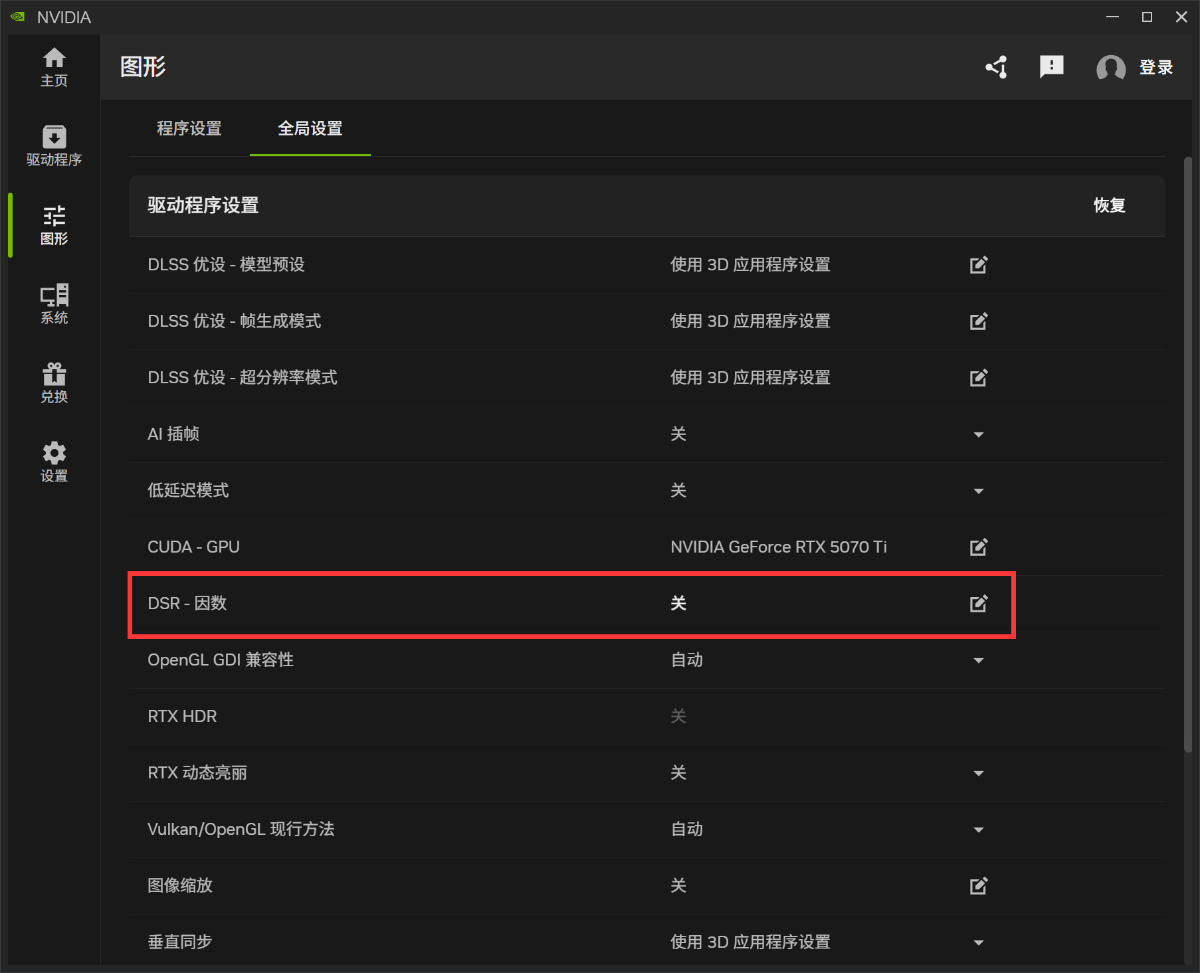Image resolution: width=1200 pixels, height=973 pixels.
Task: Expand OpenGL GDI 兼容性 dropdown
Action: (x=979, y=661)
